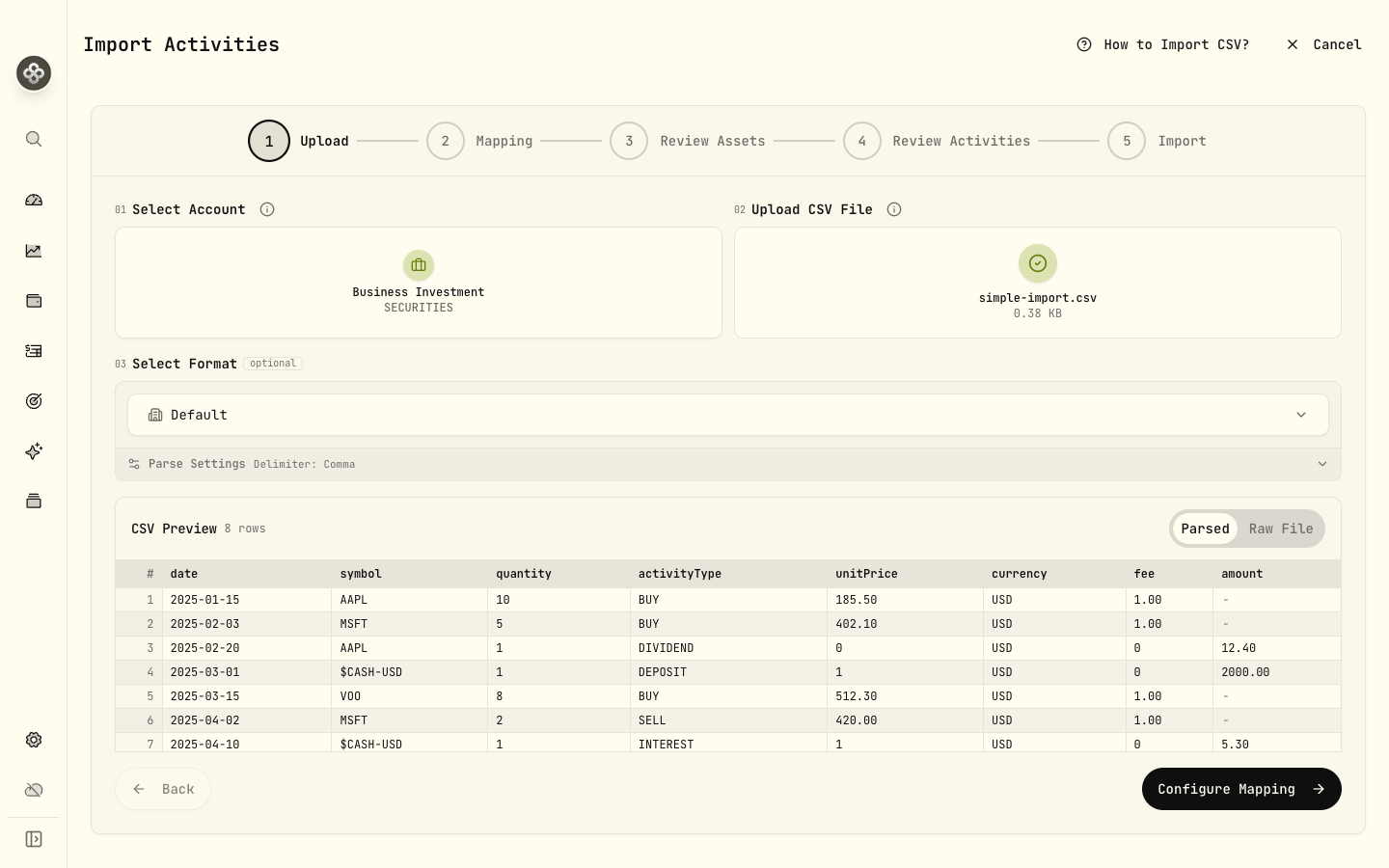Click the green checkmark upload icon
The image size is (1389, 868).
[x=1038, y=263]
